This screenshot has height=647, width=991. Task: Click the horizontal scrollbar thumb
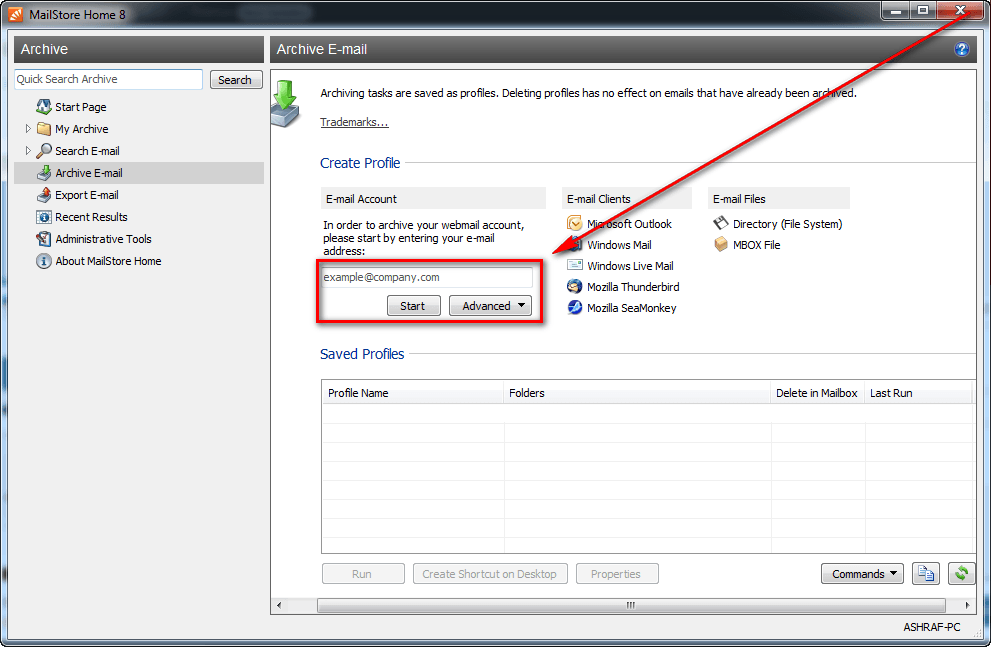point(631,605)
